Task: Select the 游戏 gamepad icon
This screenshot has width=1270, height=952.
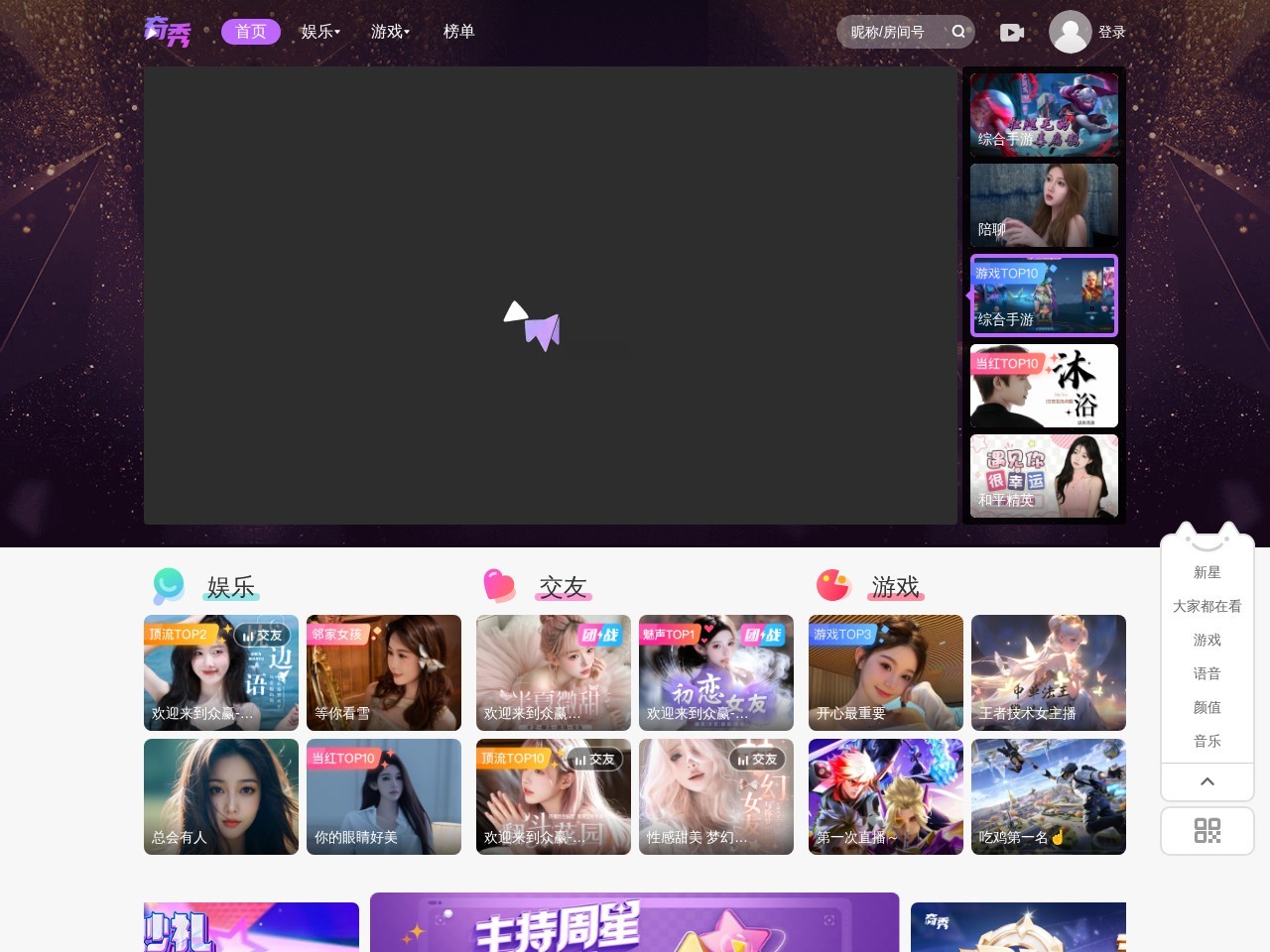Action: tap(833, 586)
